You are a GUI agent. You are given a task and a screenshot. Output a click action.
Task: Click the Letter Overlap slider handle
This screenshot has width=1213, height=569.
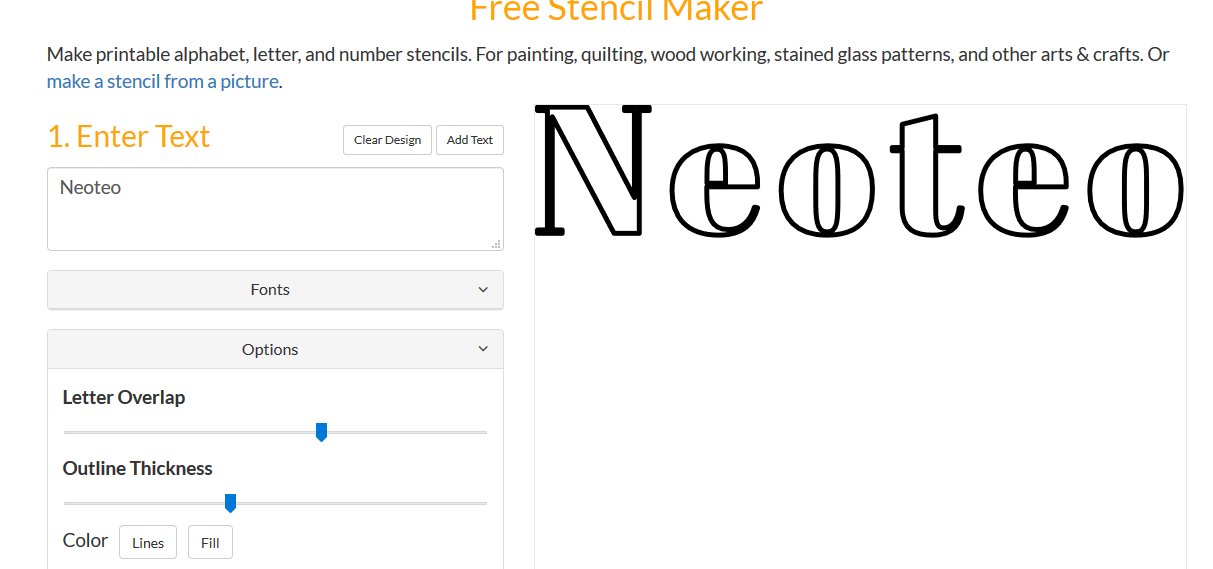[x=321, y=432]
